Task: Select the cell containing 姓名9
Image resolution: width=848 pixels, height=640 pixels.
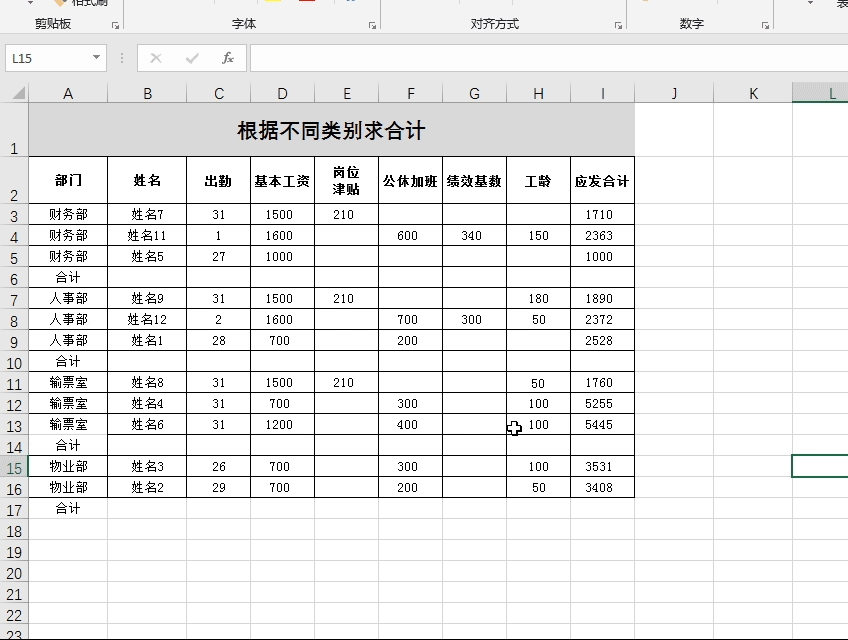Action: tap(147, 298)
